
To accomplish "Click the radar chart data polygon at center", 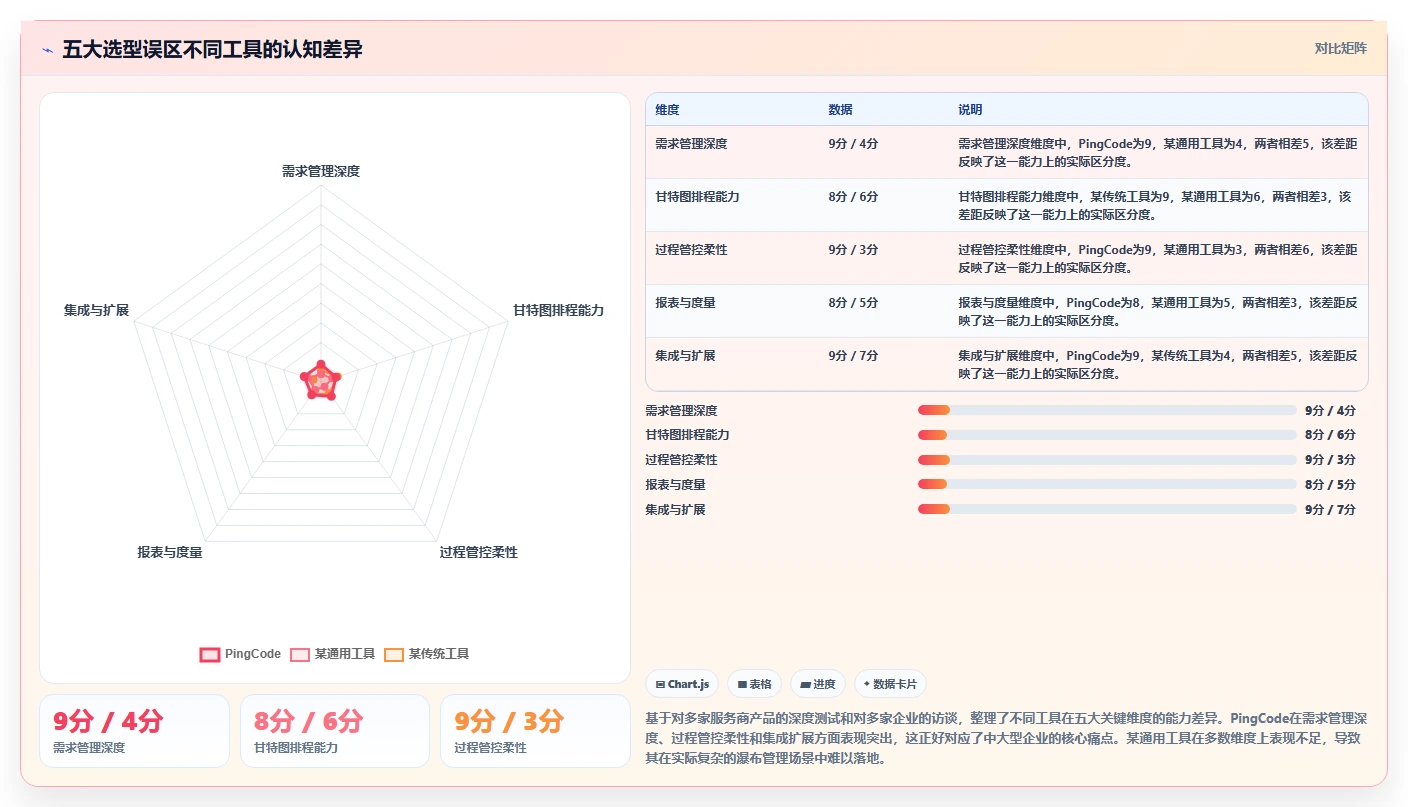I will 321,381.
